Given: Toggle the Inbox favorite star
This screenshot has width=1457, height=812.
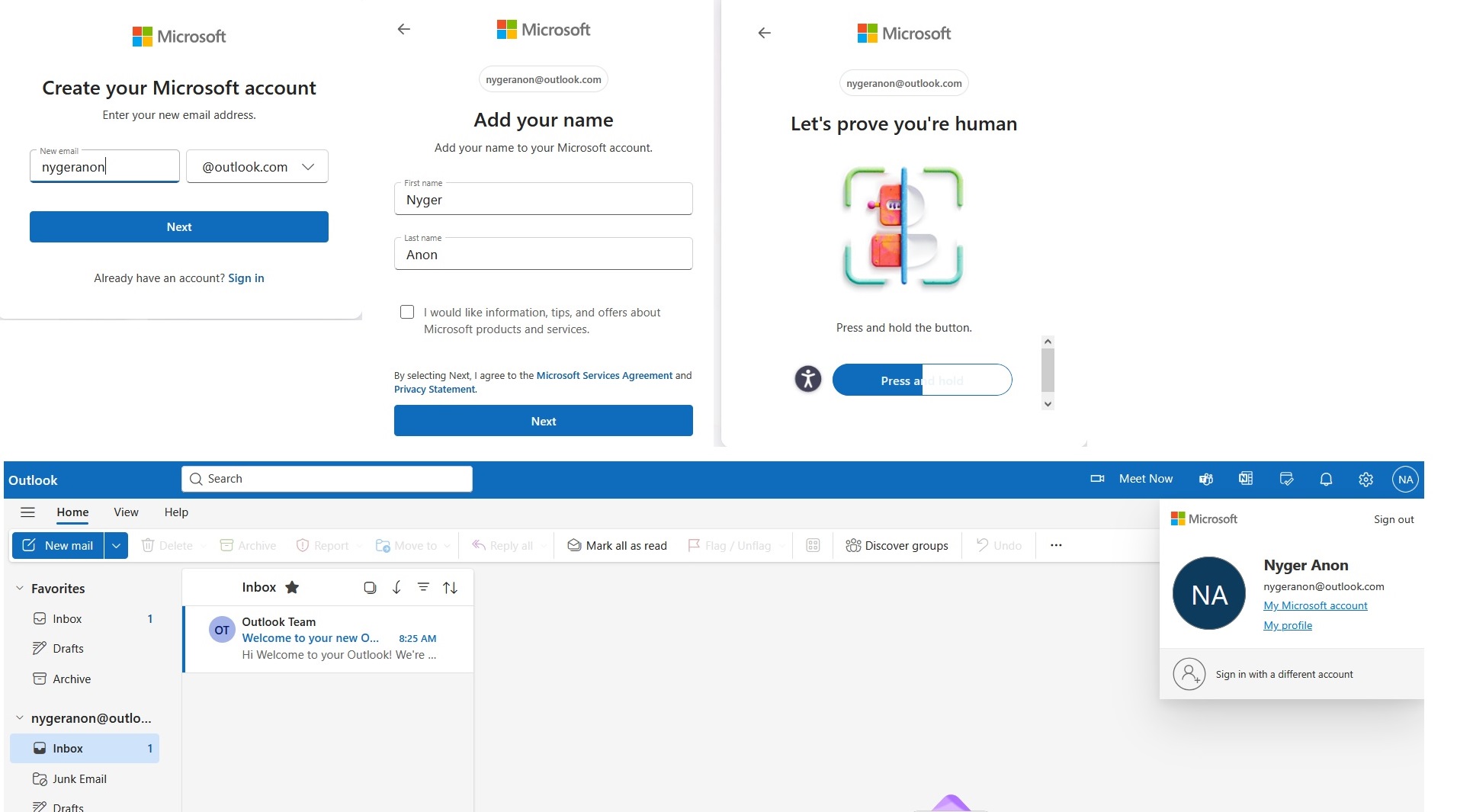Looking at the screenshot, I should (x=292, y=587).
